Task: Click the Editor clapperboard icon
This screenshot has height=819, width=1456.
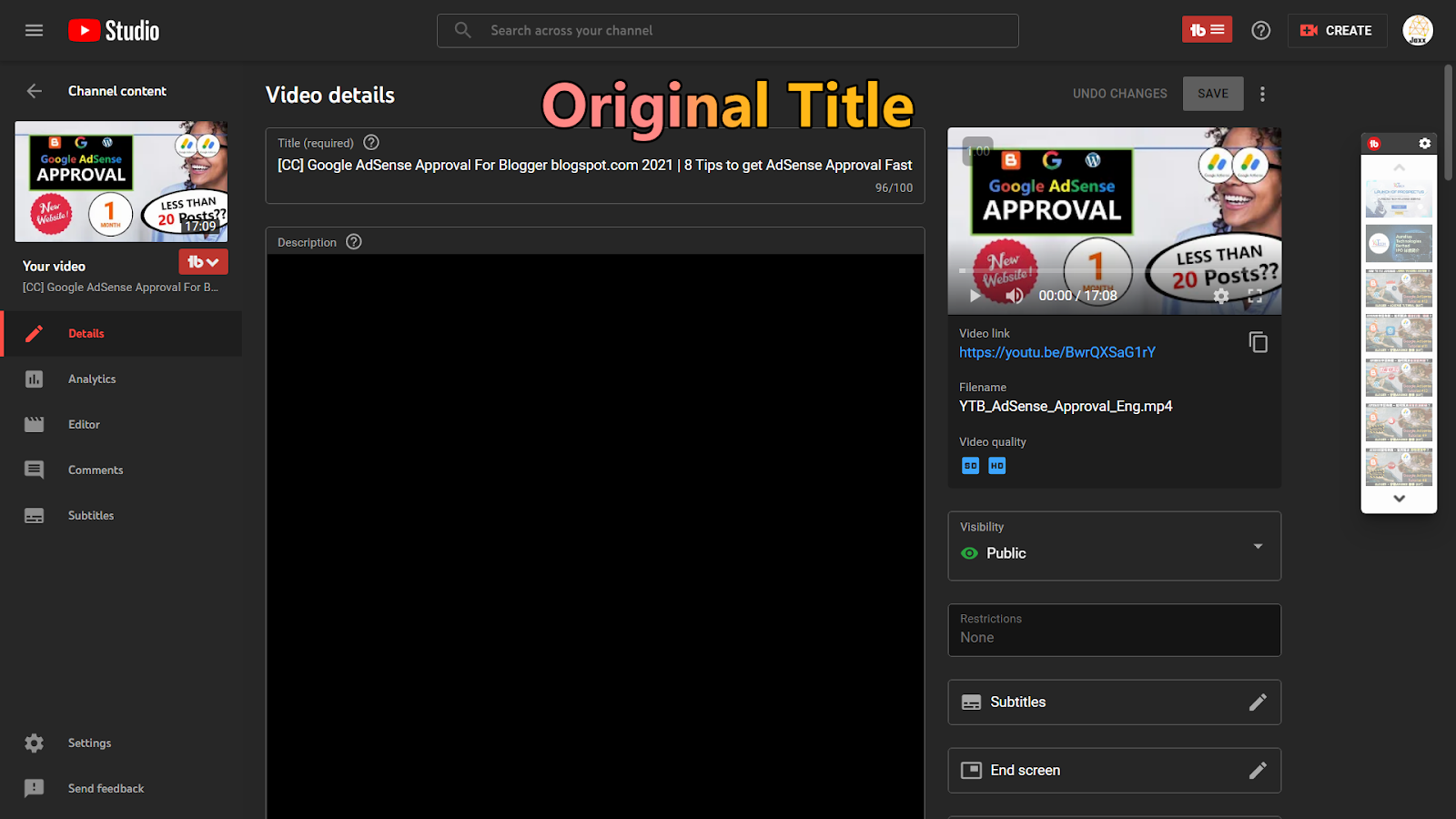Action: 34,425
